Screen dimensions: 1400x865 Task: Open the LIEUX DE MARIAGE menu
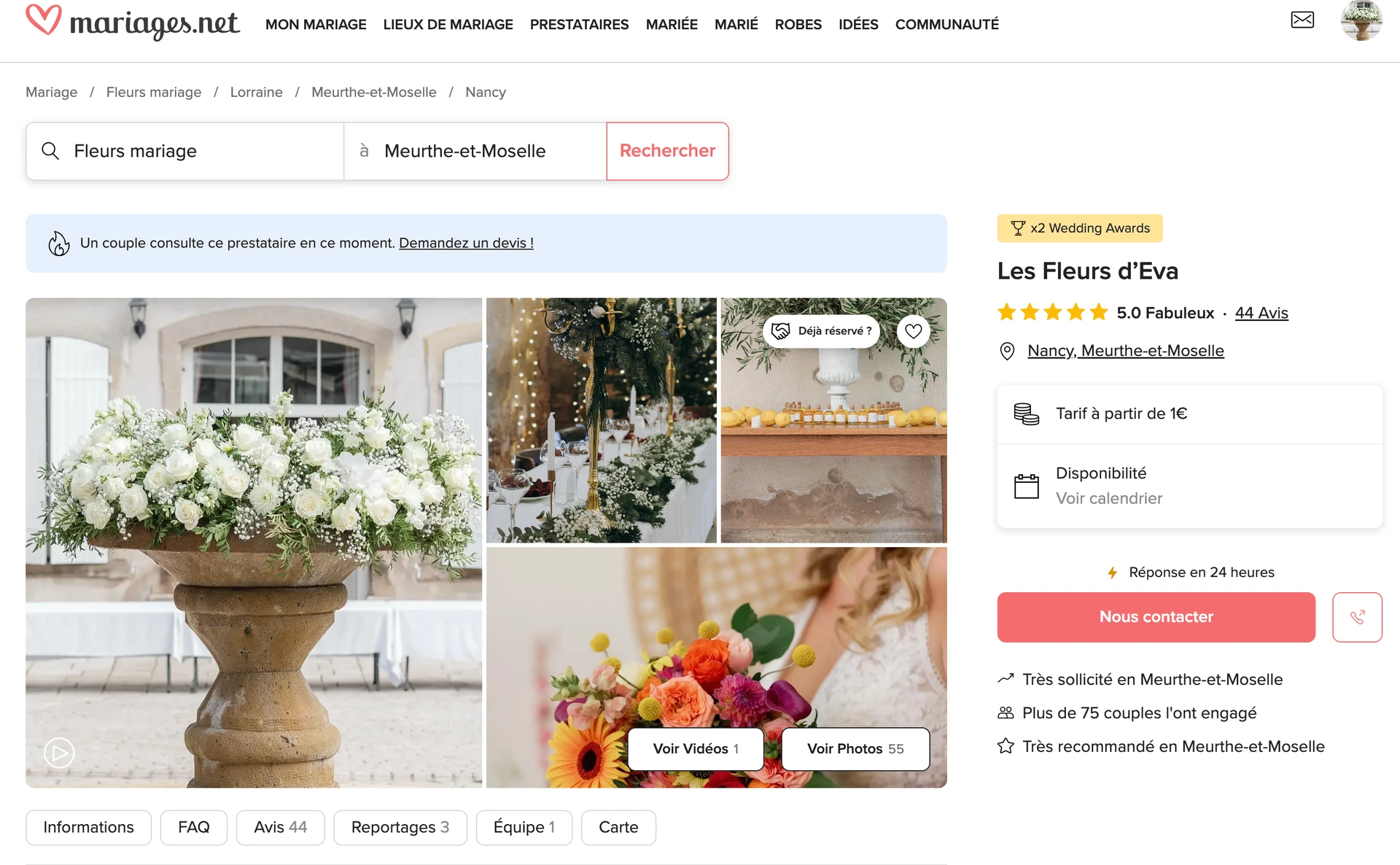448,24
